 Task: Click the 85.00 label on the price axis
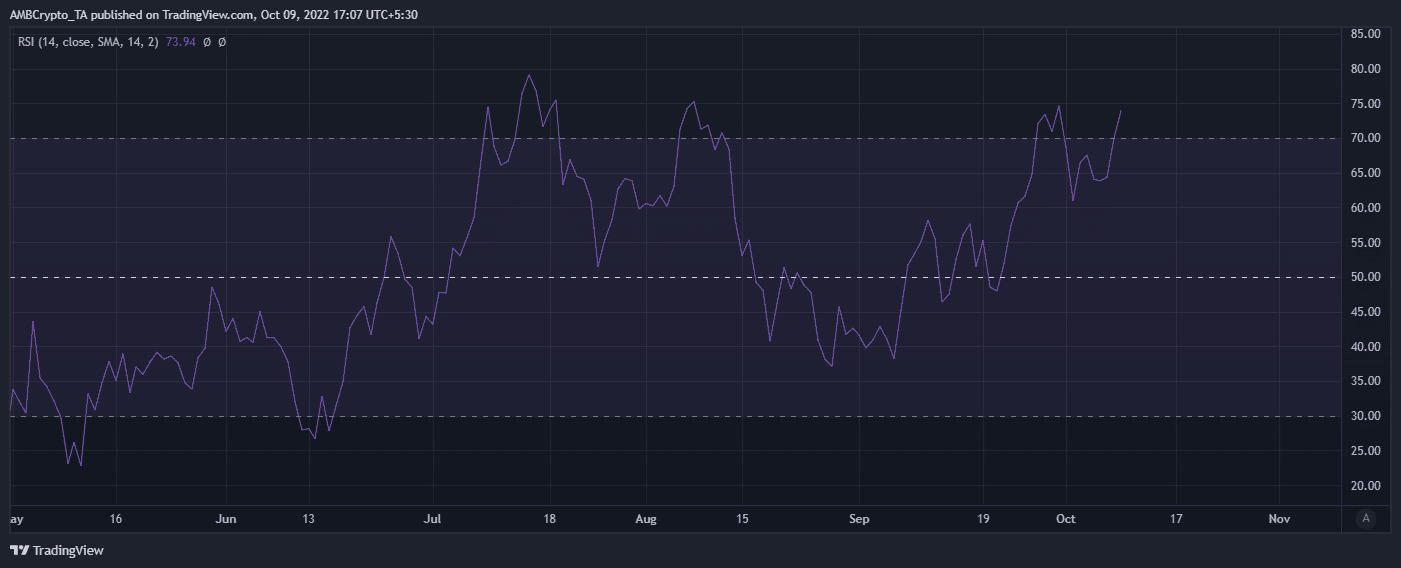pos(1366,34)
